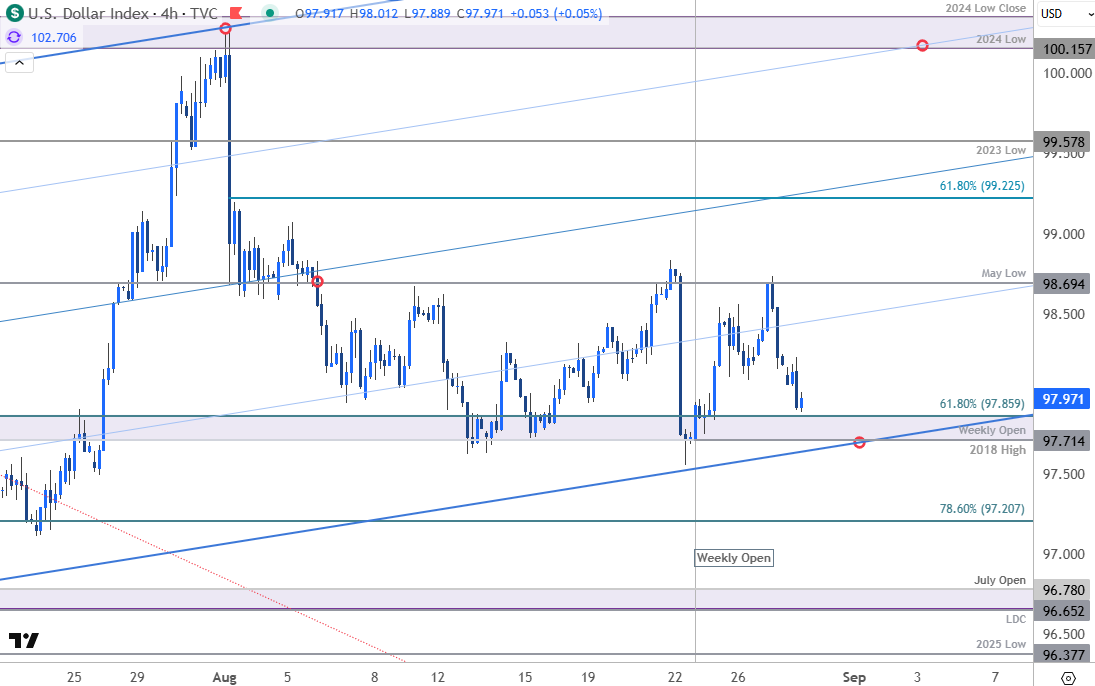The height and width of the screenshot is (686, 1095).
Task: Click the 78.60% (97.207) Fibonacci label
Action: click(x=982, y=509)
